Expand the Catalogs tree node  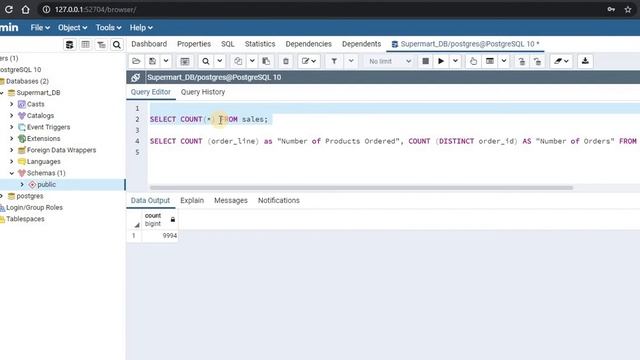[x=11, y=116]
